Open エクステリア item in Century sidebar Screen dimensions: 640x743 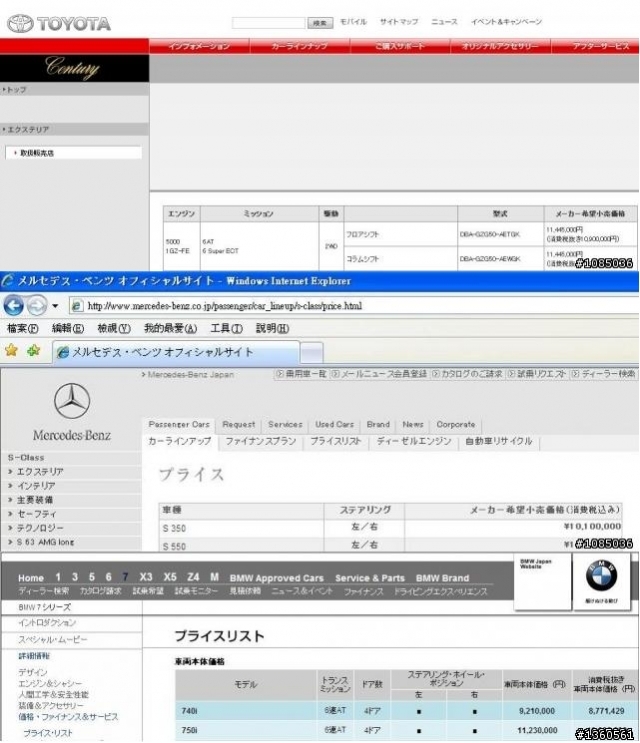pyautogui.click(x=74, y=129)
